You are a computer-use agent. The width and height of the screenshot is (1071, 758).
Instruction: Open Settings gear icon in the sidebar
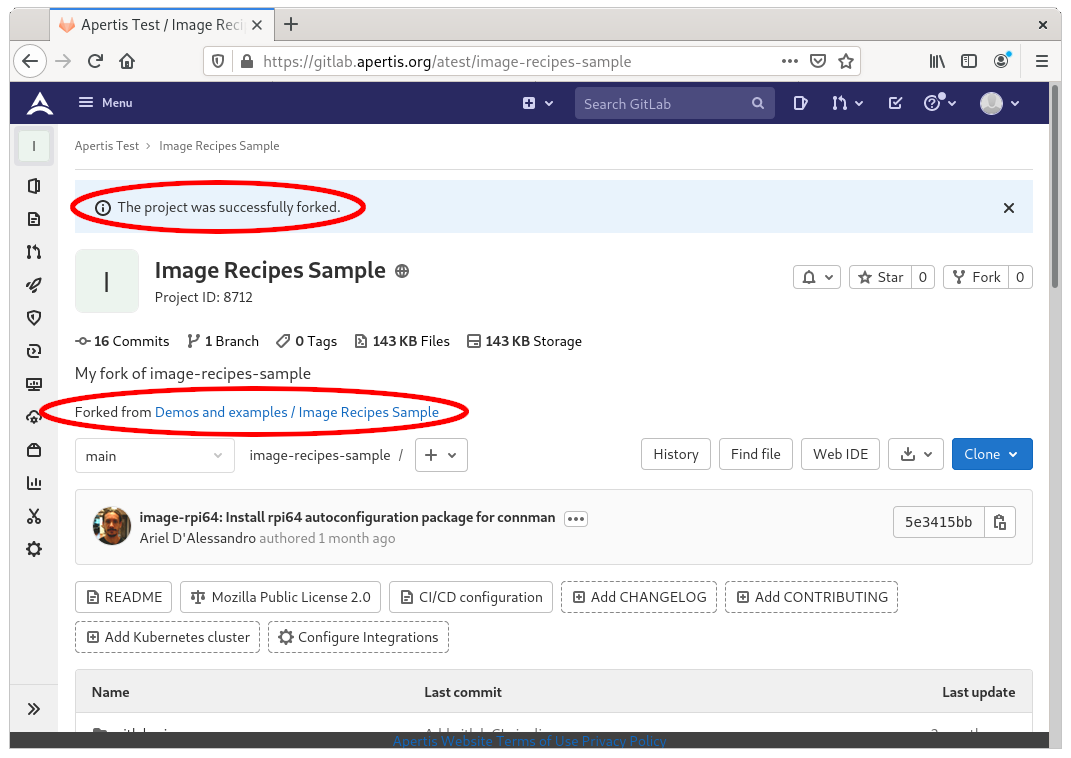click(x=33, y=549)
